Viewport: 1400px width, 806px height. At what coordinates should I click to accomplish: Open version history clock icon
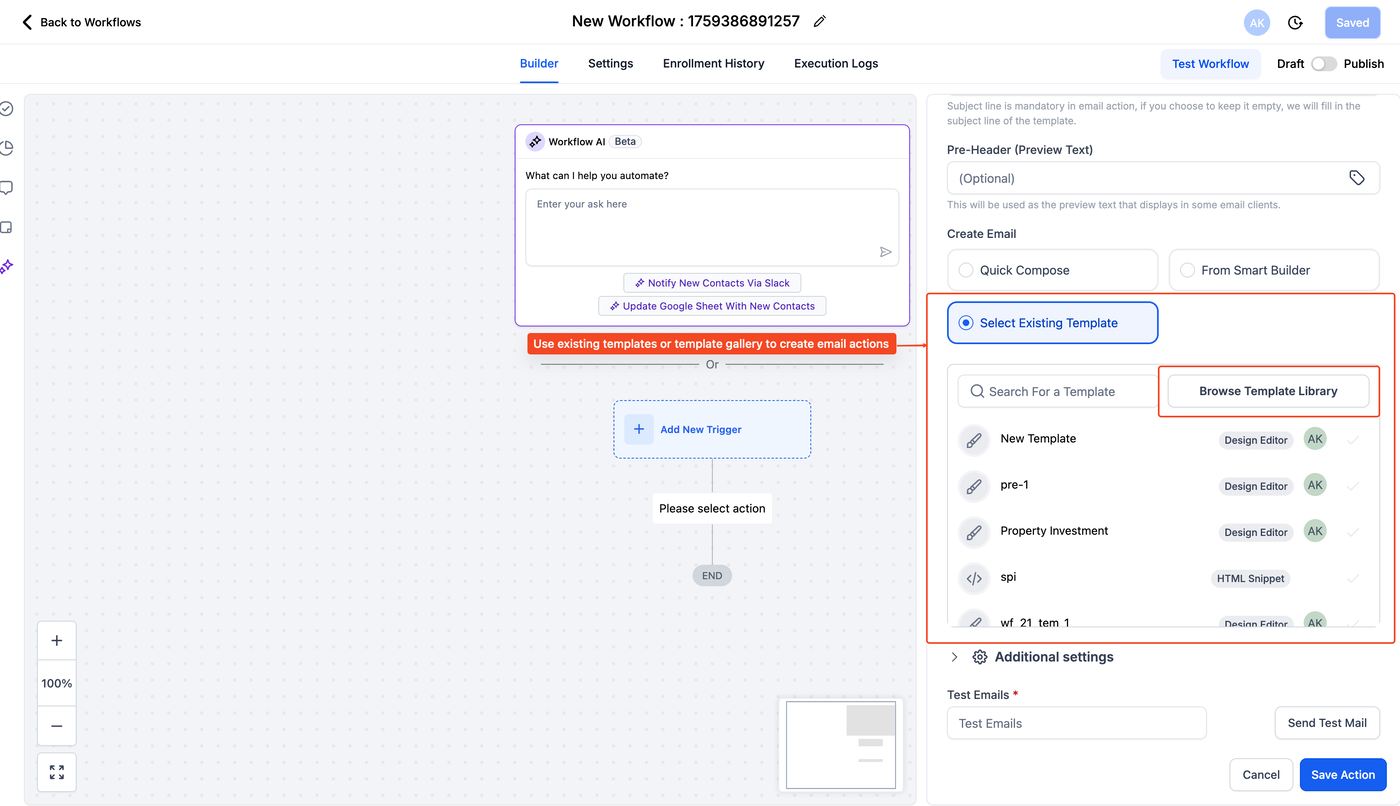[1295, 22]
